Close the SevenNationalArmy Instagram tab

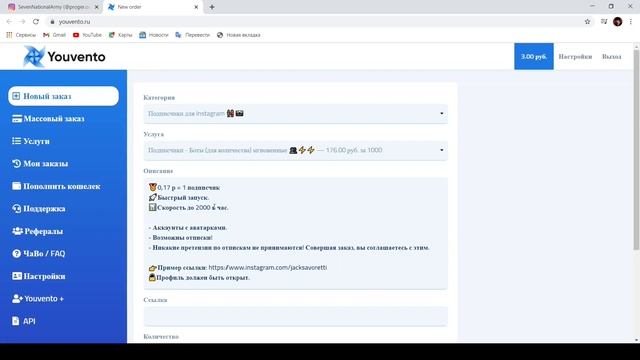click(97, 7)
